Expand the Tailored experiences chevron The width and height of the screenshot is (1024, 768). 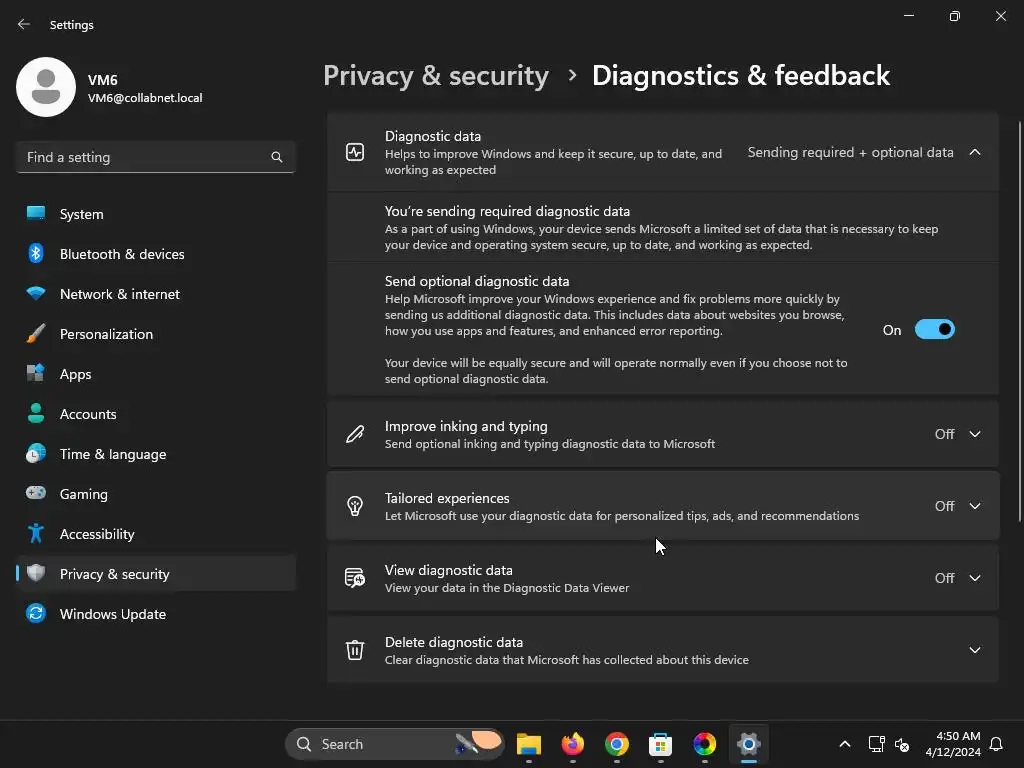point(975,506)
